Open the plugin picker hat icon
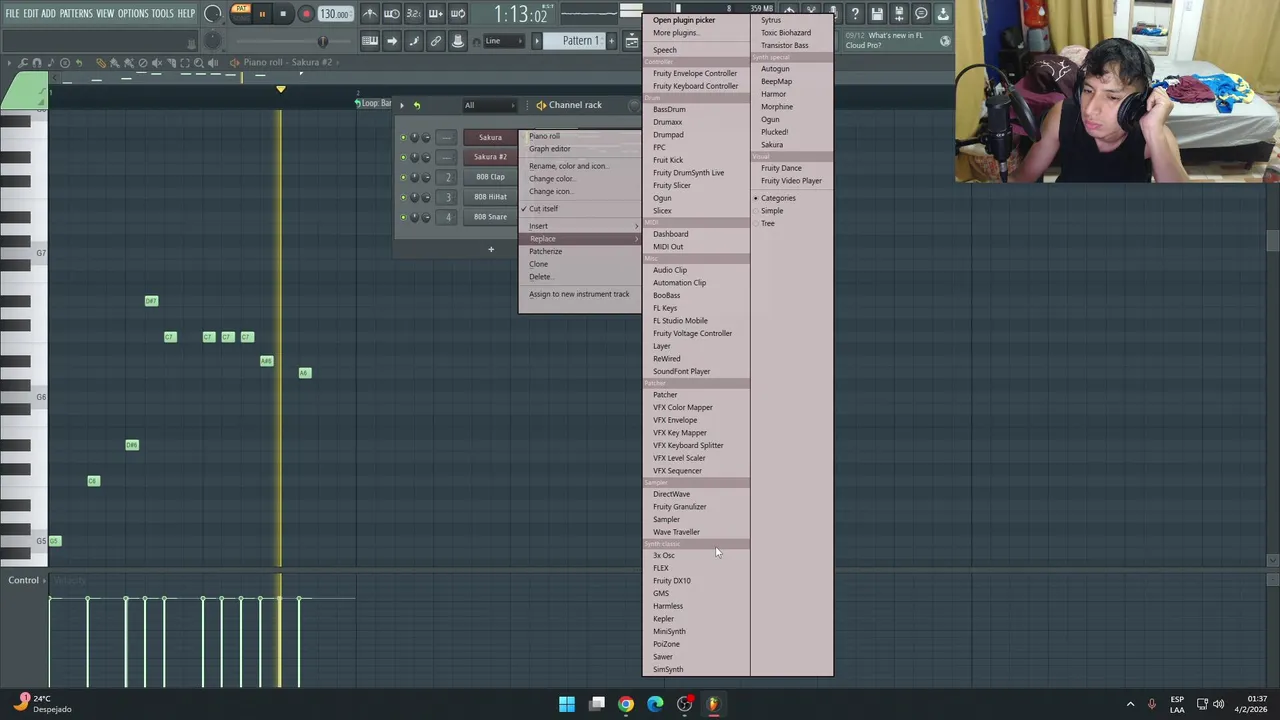1280x720 pixels. point(458,41)
